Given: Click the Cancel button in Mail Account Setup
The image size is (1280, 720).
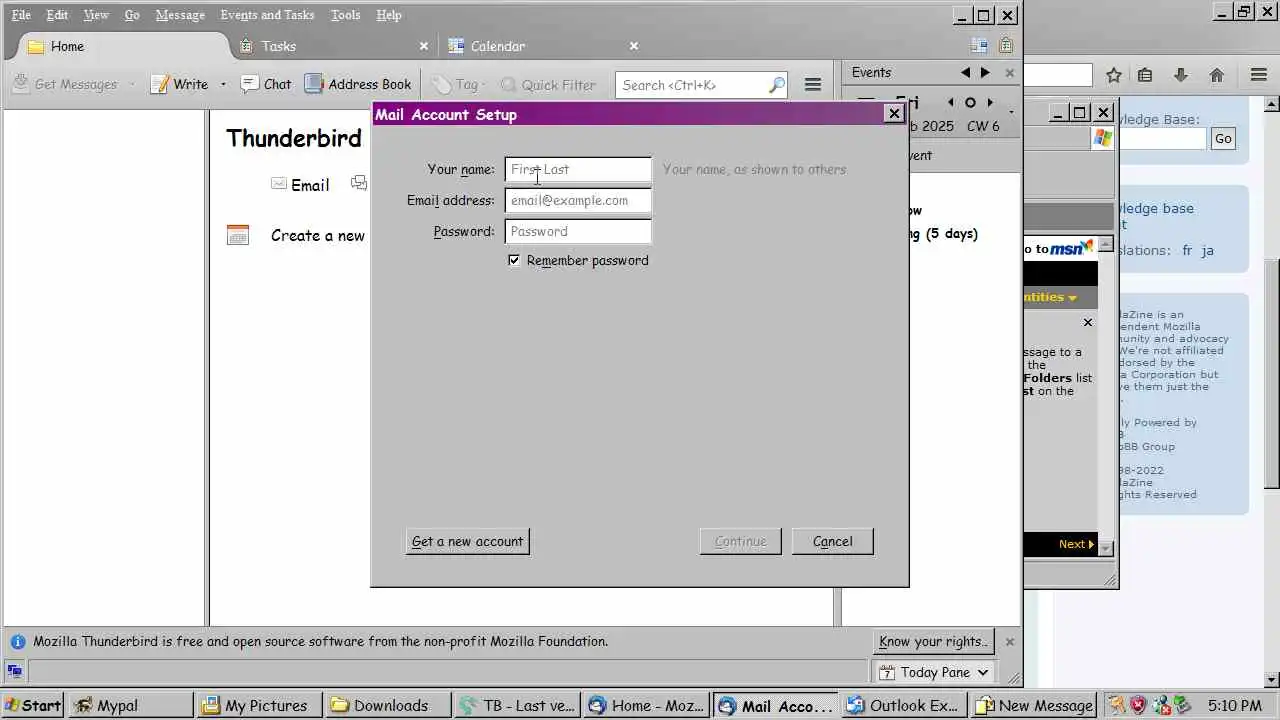Looking at the screenshot, I should tap(832, 541).
